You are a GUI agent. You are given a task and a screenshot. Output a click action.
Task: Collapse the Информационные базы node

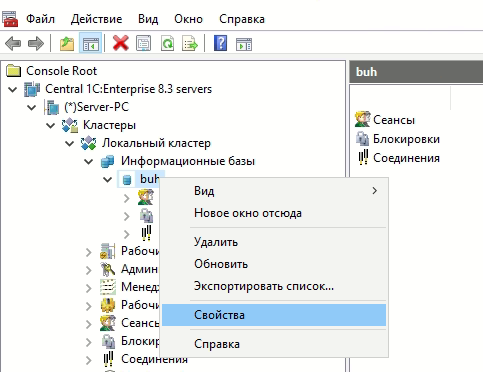point(89,161)
